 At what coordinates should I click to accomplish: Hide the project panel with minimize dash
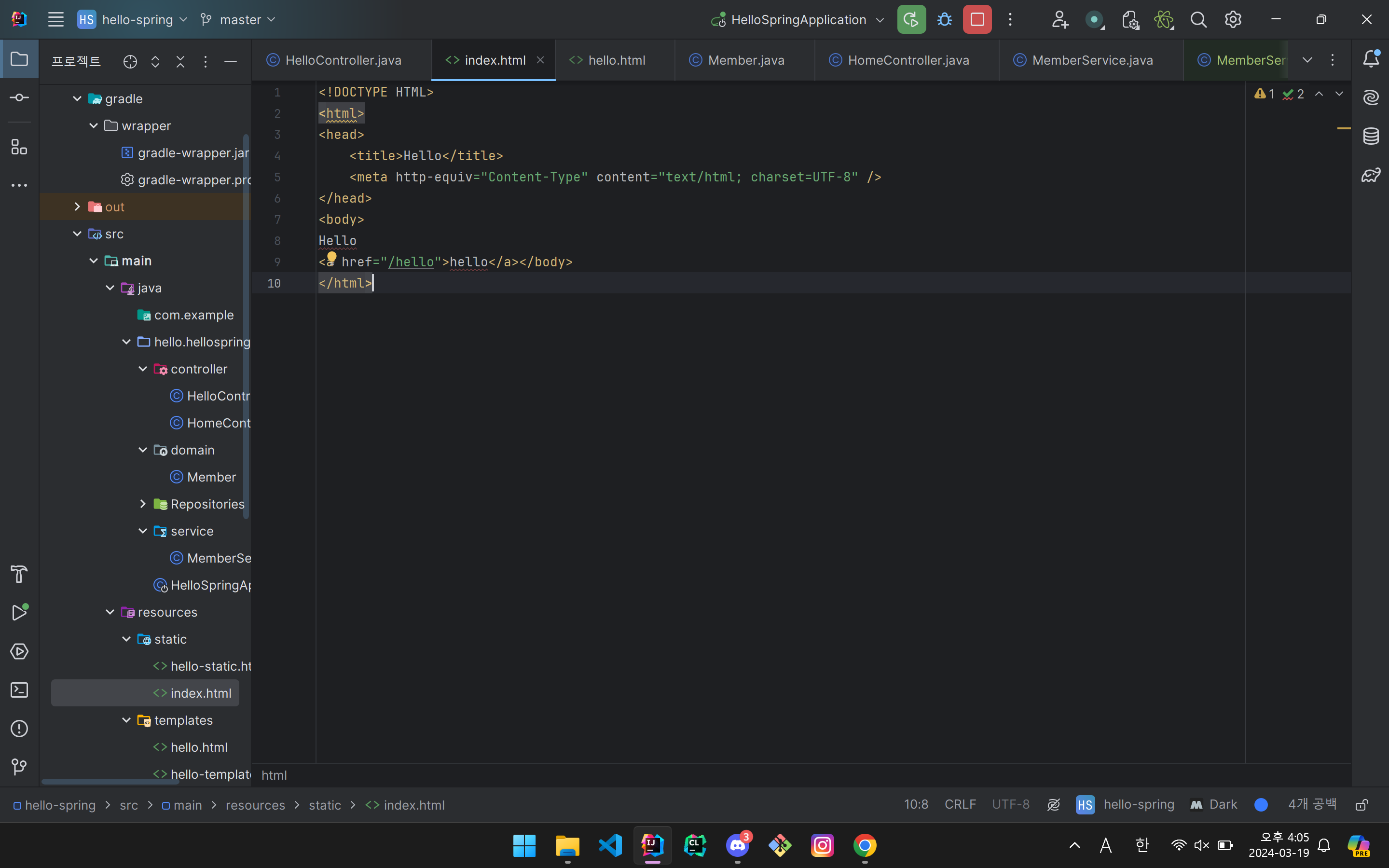click(x=231, y=61)
